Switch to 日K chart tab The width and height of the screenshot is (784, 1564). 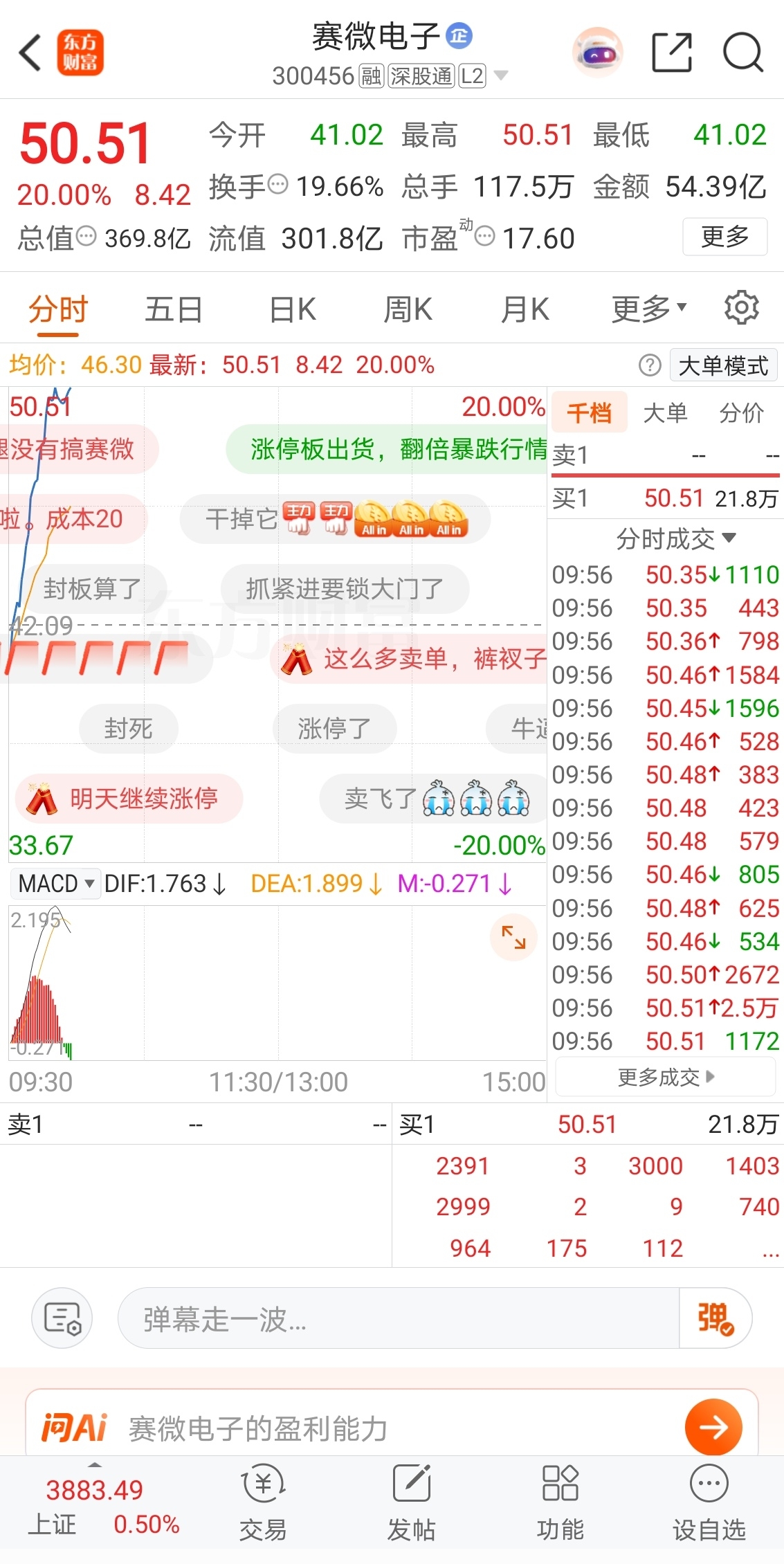click(293, 309)
